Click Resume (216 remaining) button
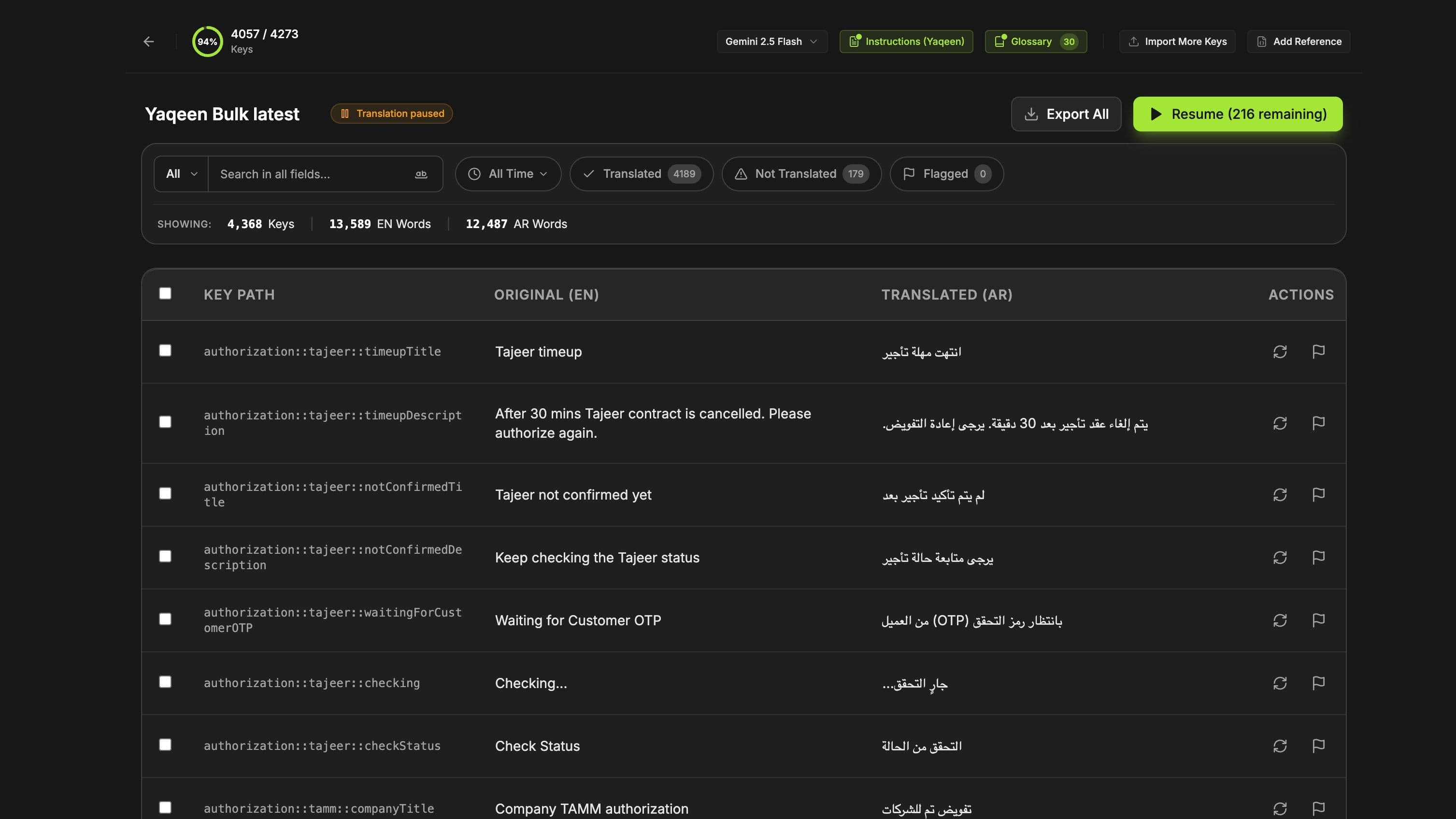The height and width of the screenshot is (819, 1456). [x=1237, y=114]
